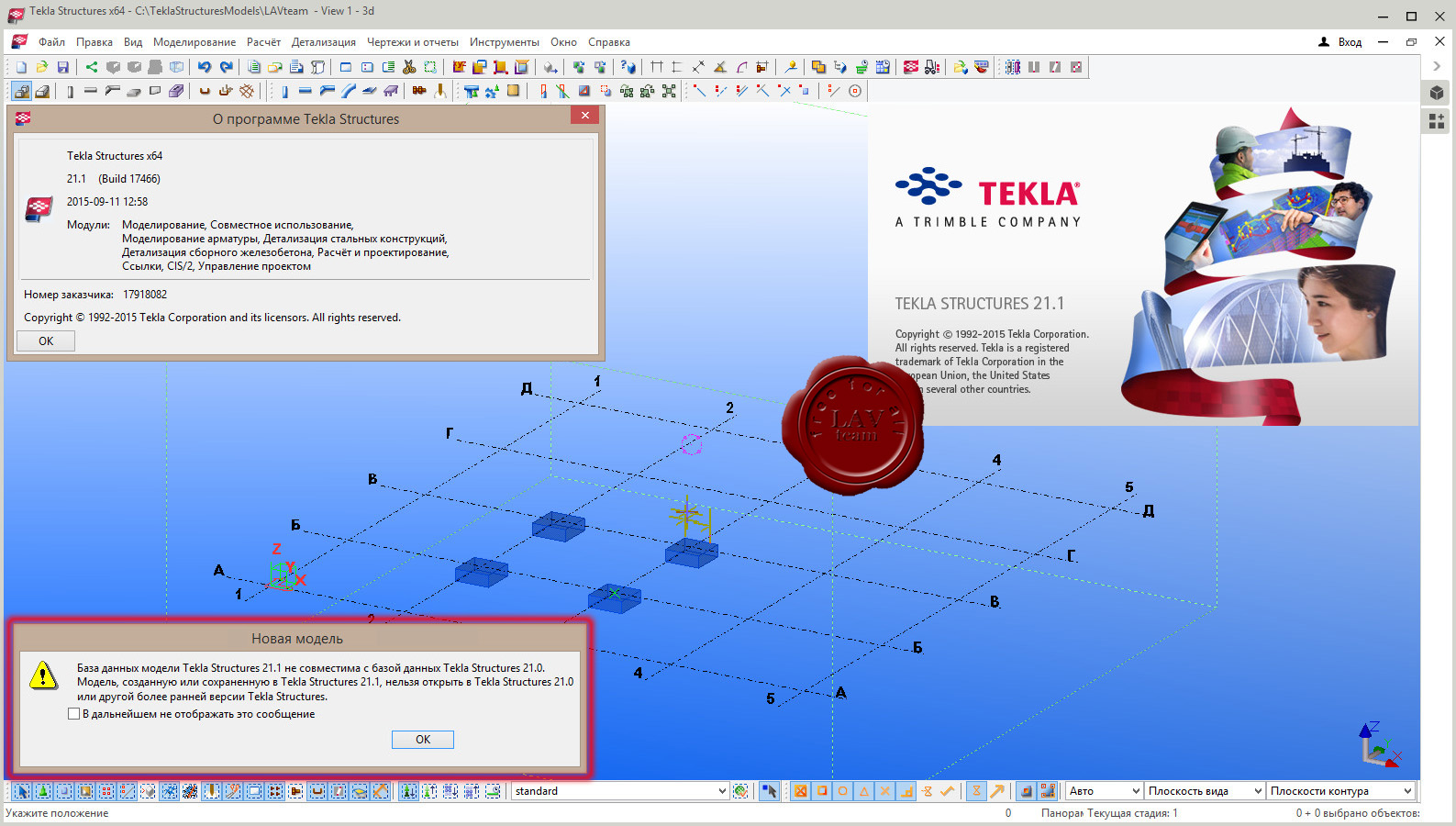Click the task manager calendar icon
Viewport: 1456px width, 826px height.
[883, 67]
